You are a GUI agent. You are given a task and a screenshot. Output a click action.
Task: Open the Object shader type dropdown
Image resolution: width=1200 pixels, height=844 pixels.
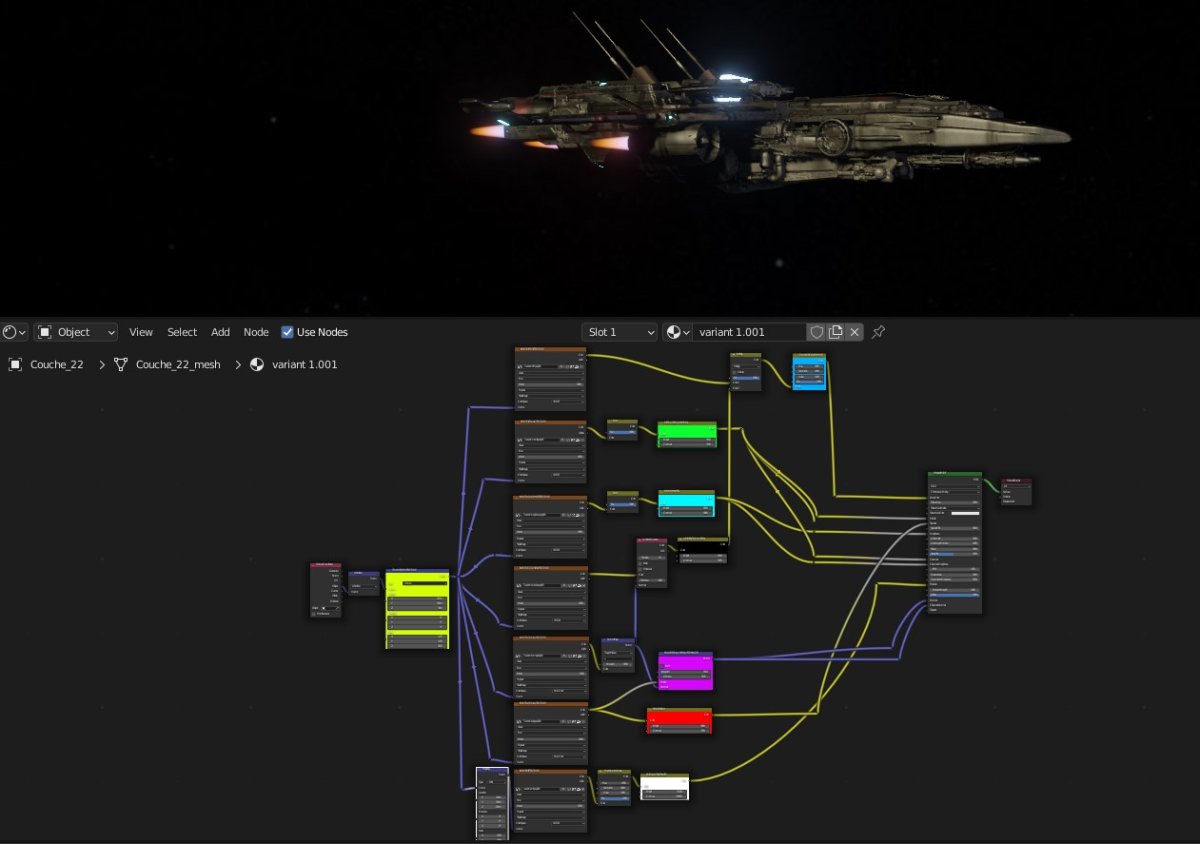76,332
